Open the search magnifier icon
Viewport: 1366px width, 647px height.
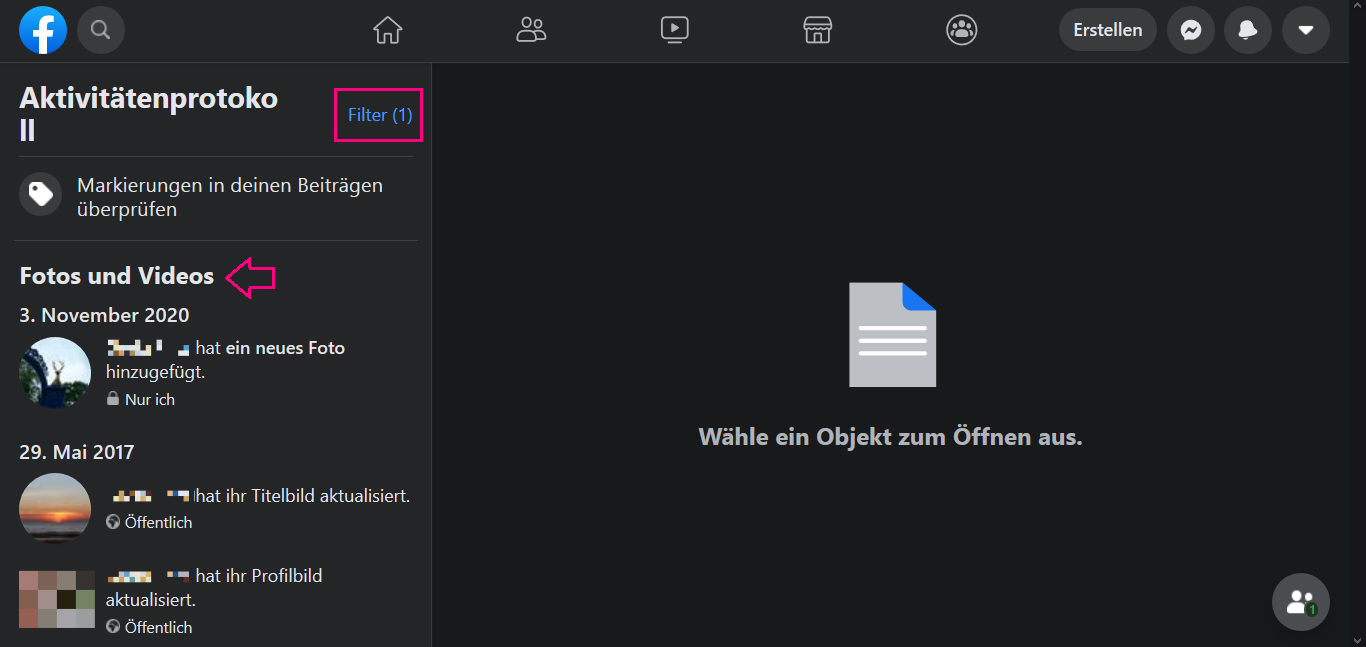click(x=100, y=30)
